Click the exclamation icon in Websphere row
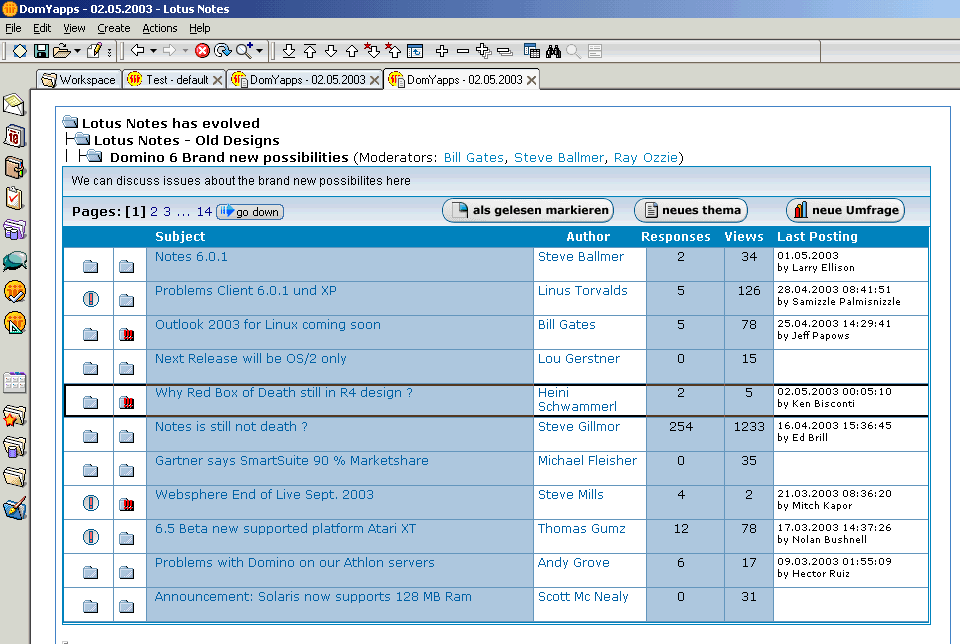 91,503
